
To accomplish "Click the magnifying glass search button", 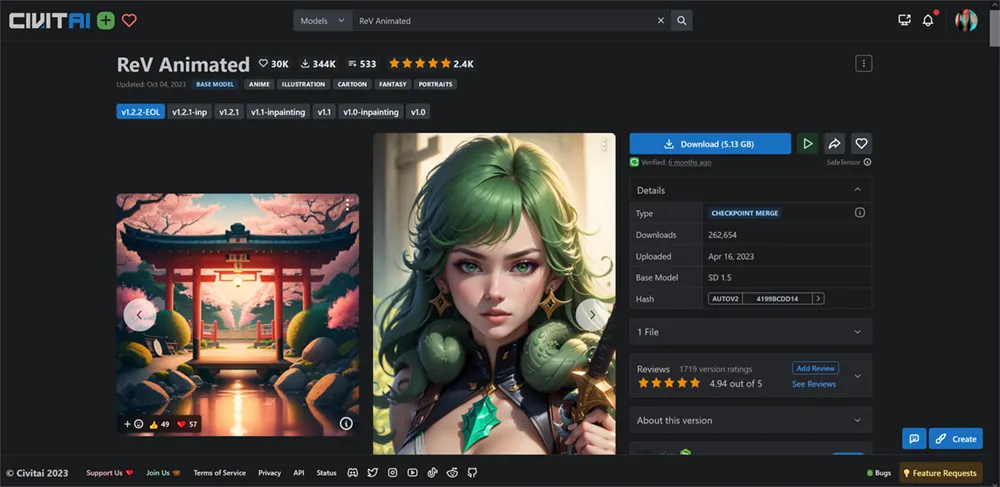I will click(x=682, y=20).
